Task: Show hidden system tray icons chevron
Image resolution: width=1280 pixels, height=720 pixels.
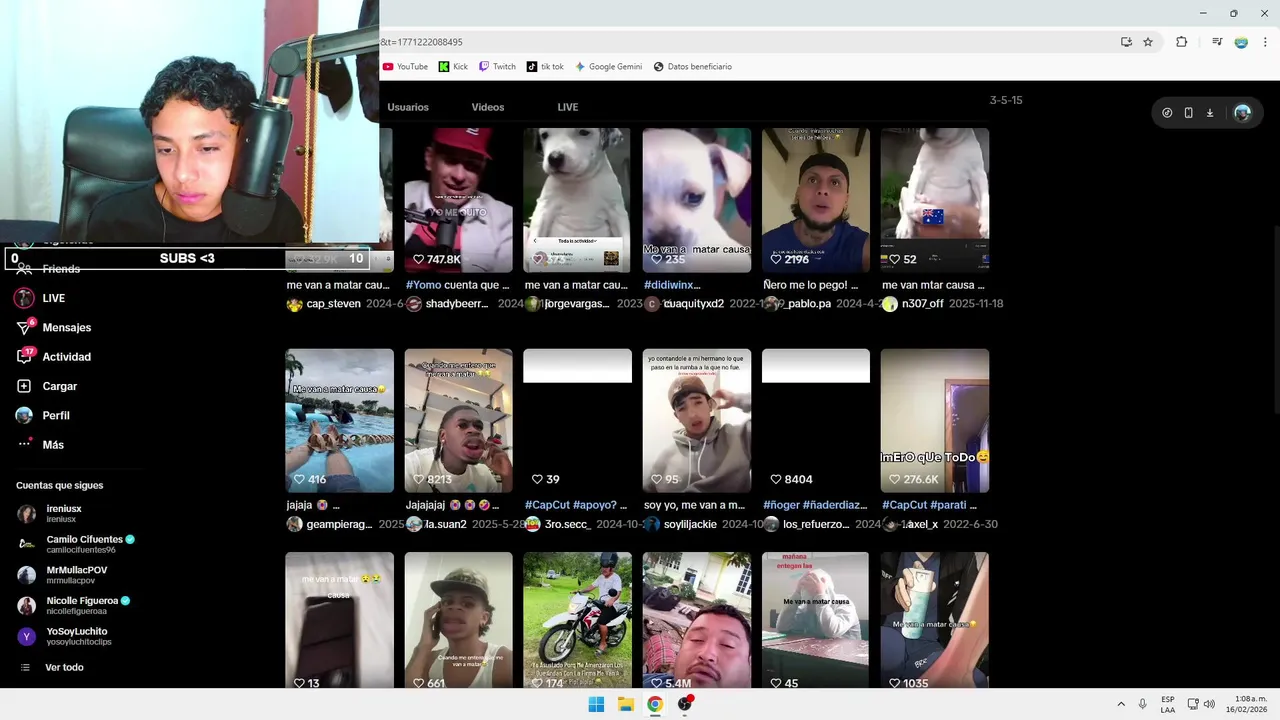Action: [1121, 704]
